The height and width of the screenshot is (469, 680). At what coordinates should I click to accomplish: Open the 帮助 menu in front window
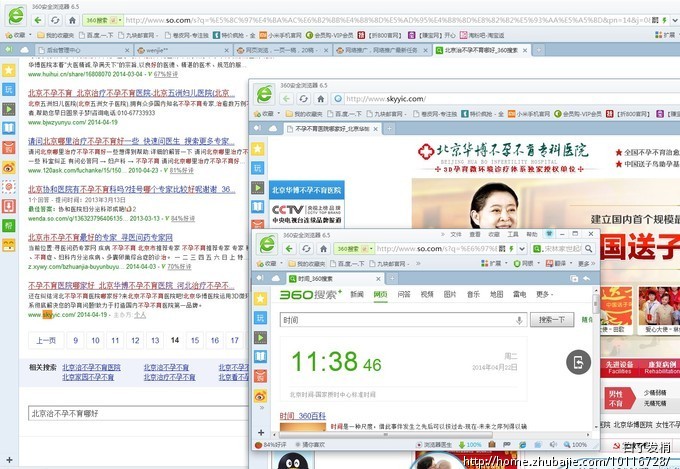tap(532, 234)
